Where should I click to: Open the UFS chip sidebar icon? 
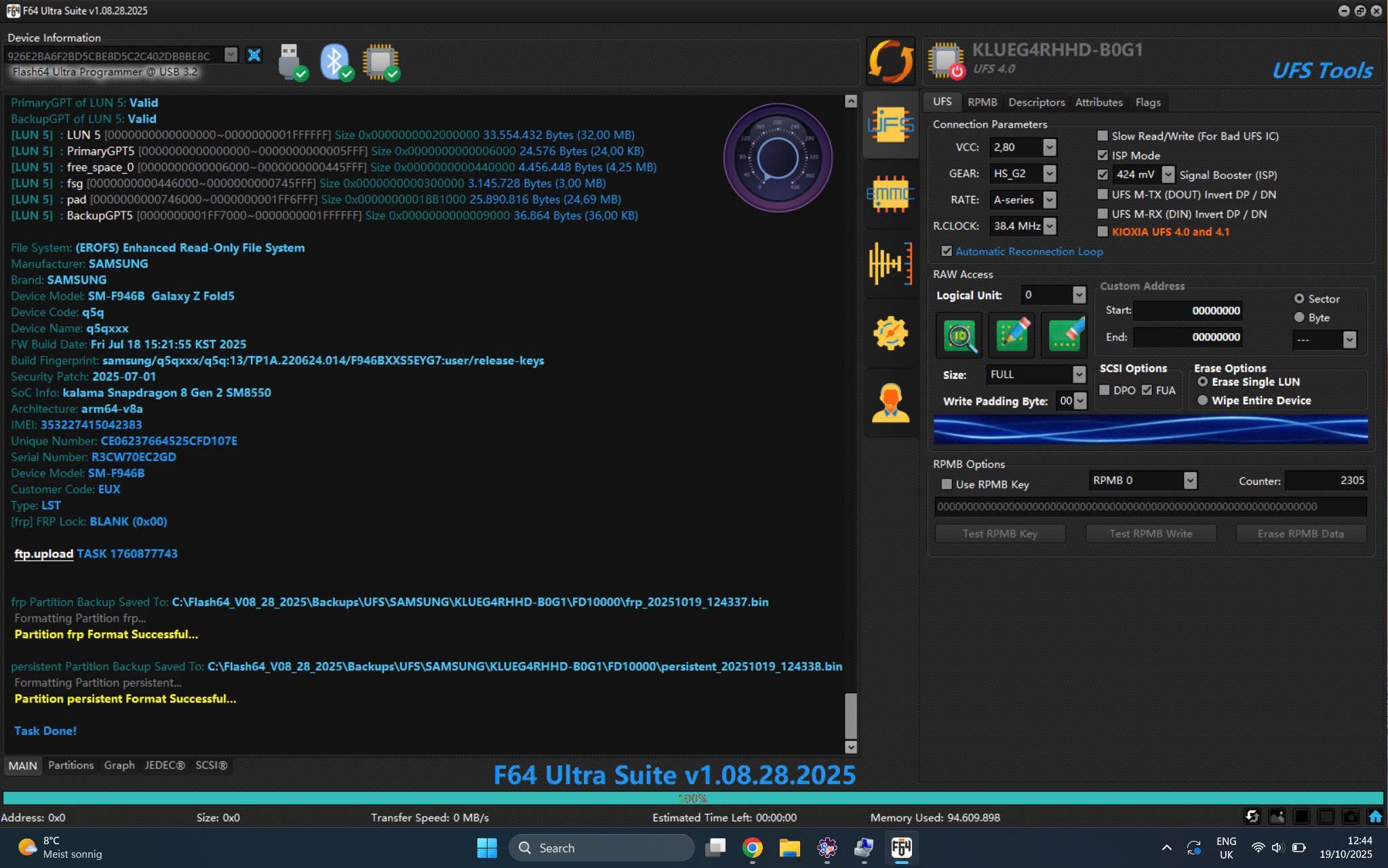point(890,125)
